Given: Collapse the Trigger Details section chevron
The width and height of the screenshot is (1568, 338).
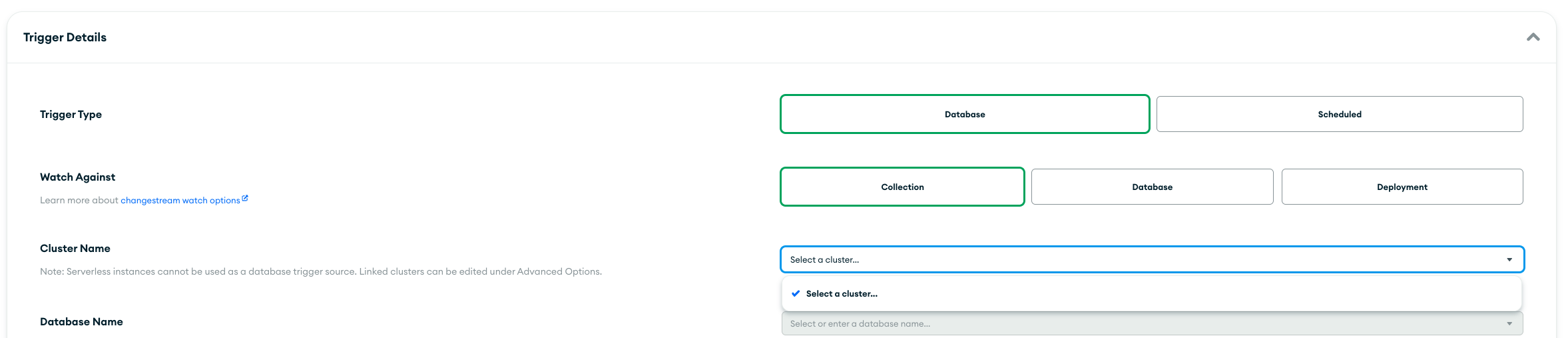Looking at the screenshot, I should coord(1533,37).
